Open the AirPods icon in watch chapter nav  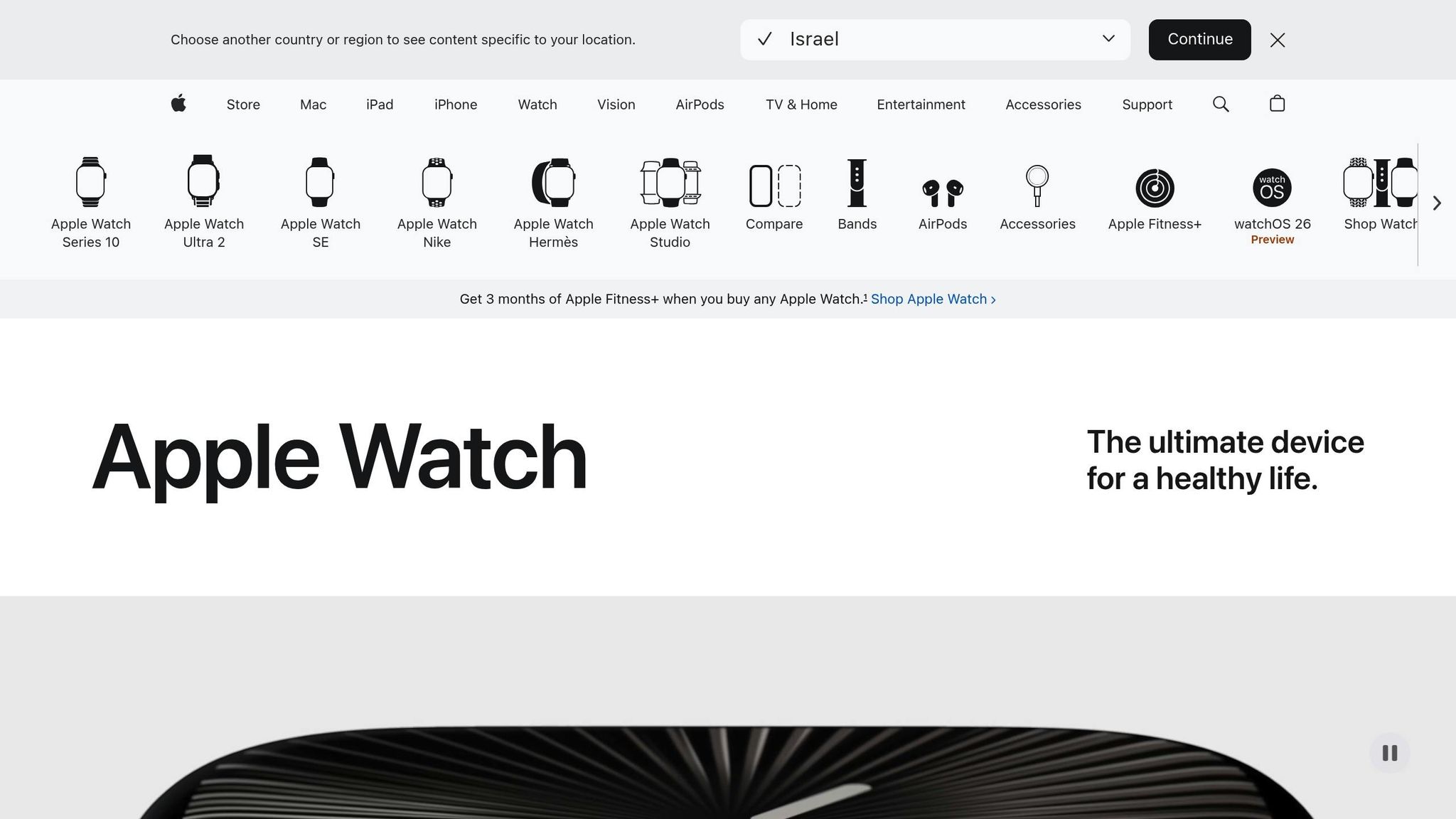pyautogui.click(x=943, y=193)
